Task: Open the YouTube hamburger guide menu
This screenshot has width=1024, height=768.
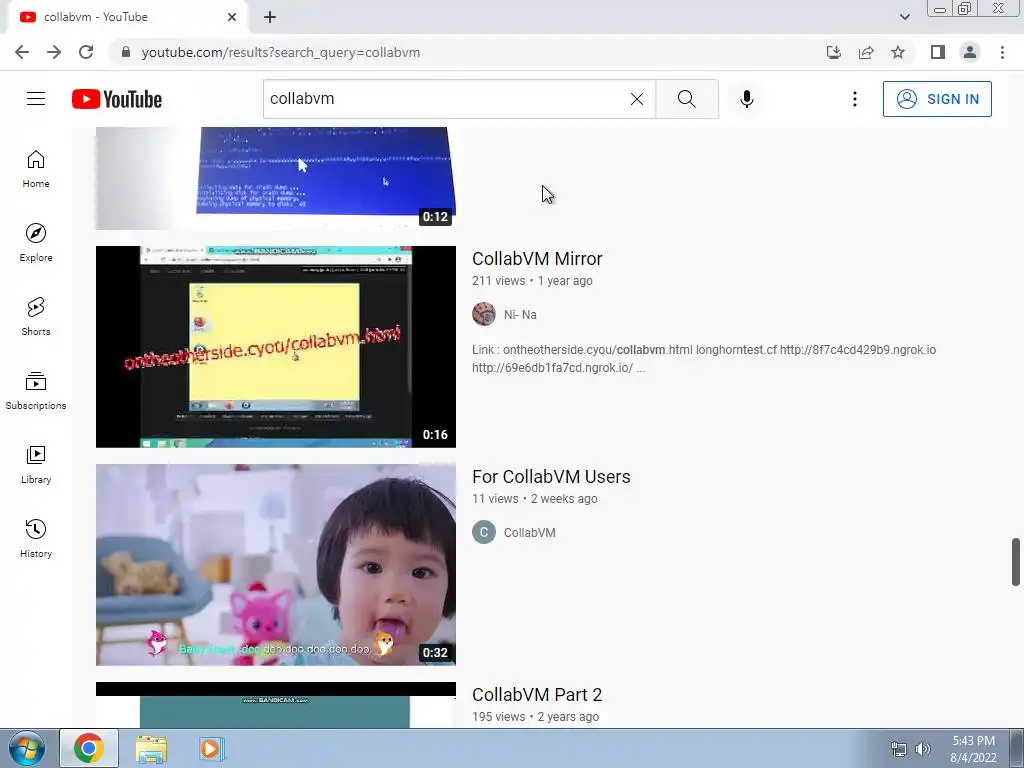Action: tap(36, 99)
